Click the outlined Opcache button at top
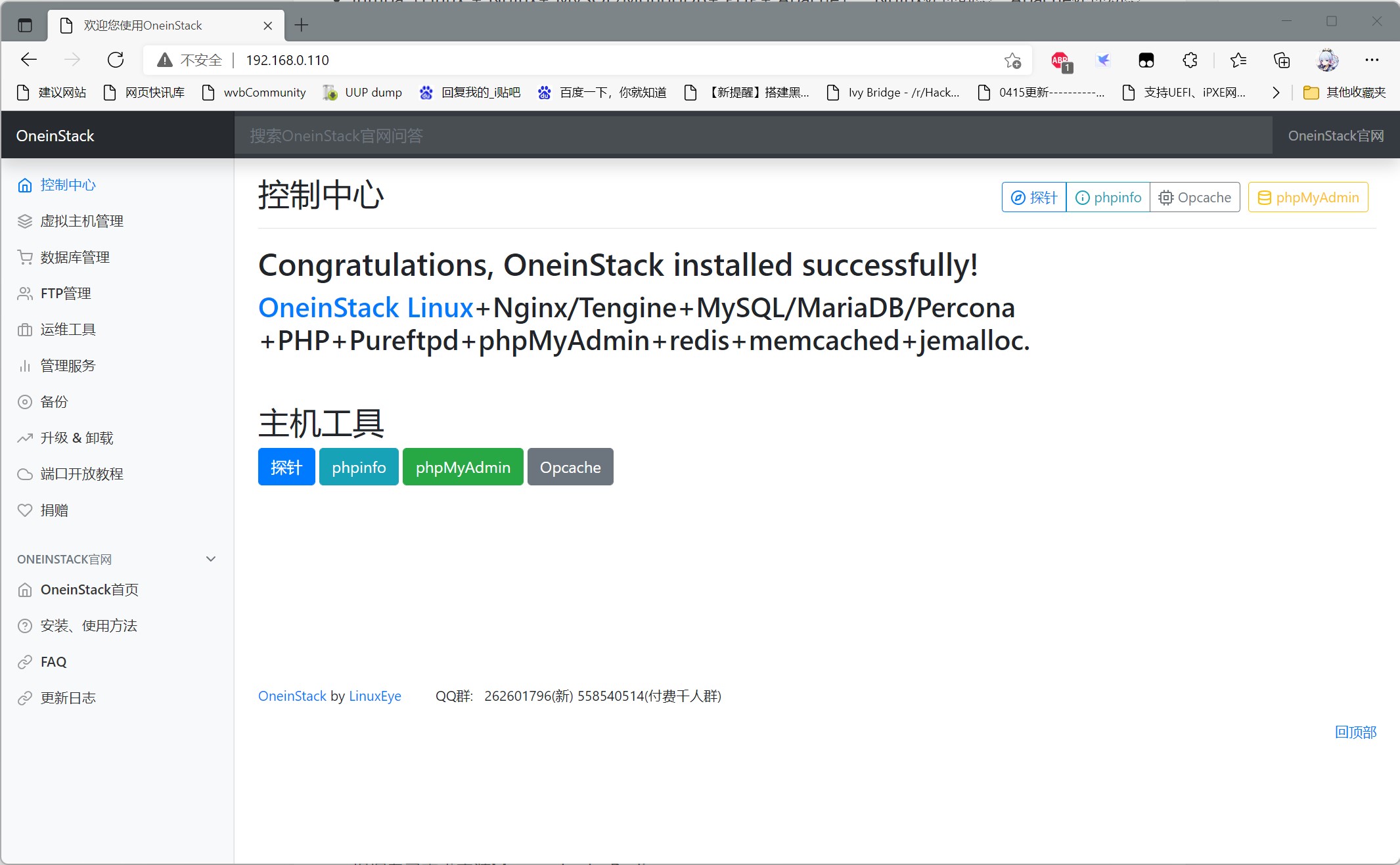This screenshot has width=1400, height=865. click(1194, 198)
